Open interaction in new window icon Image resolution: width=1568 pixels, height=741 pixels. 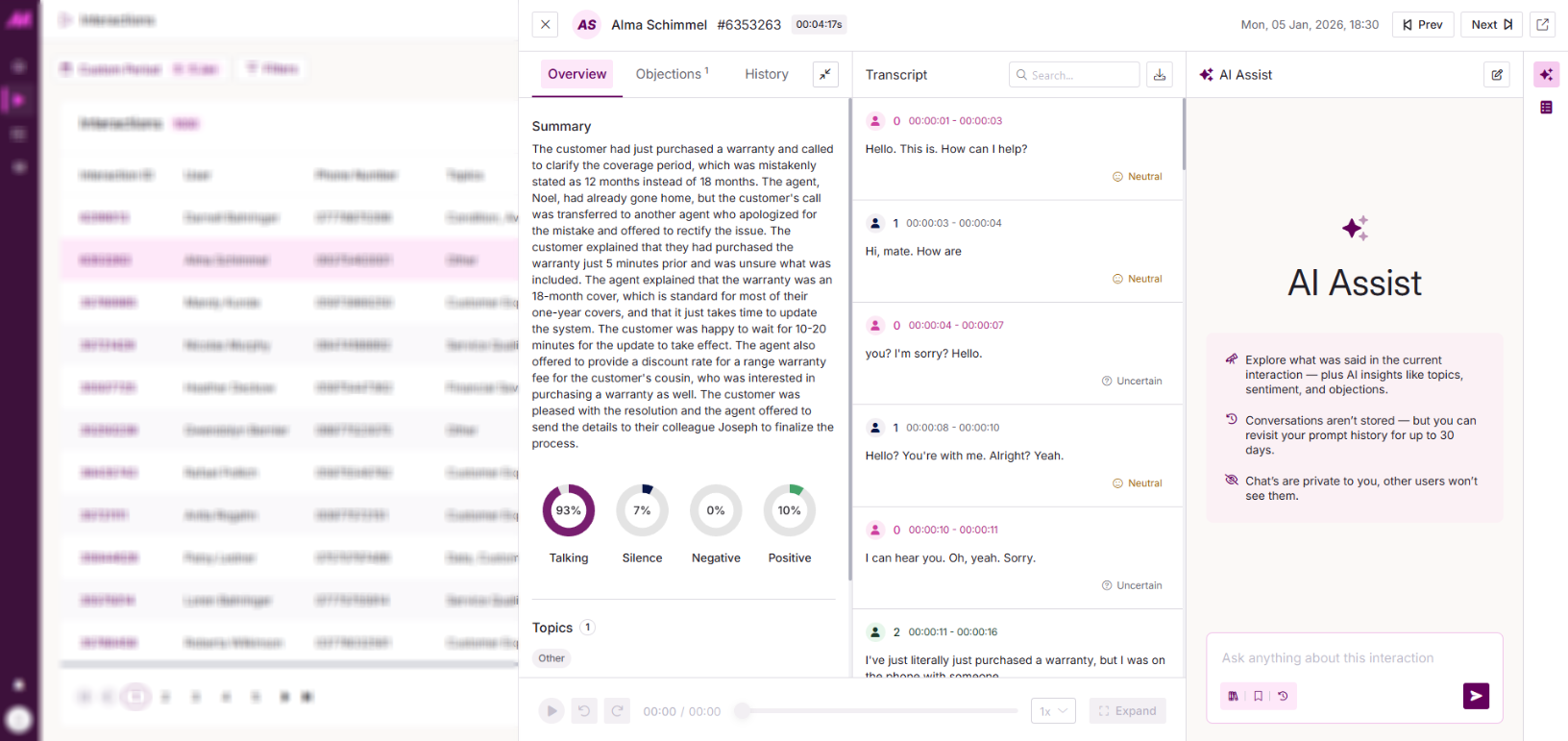pyautogui.click(x=1542, y=25)
